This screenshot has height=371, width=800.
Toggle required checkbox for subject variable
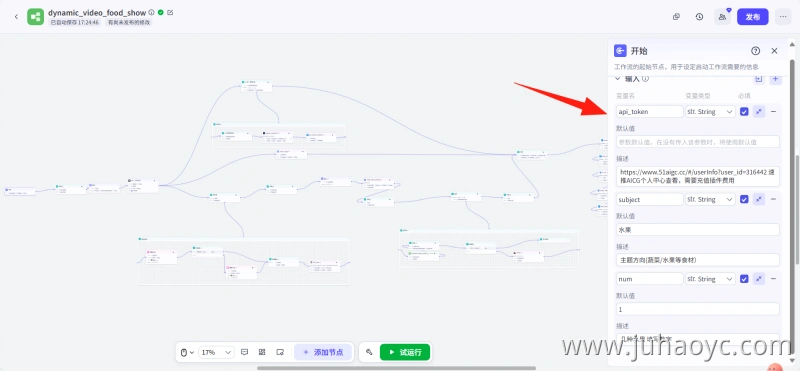click(744, 199)
